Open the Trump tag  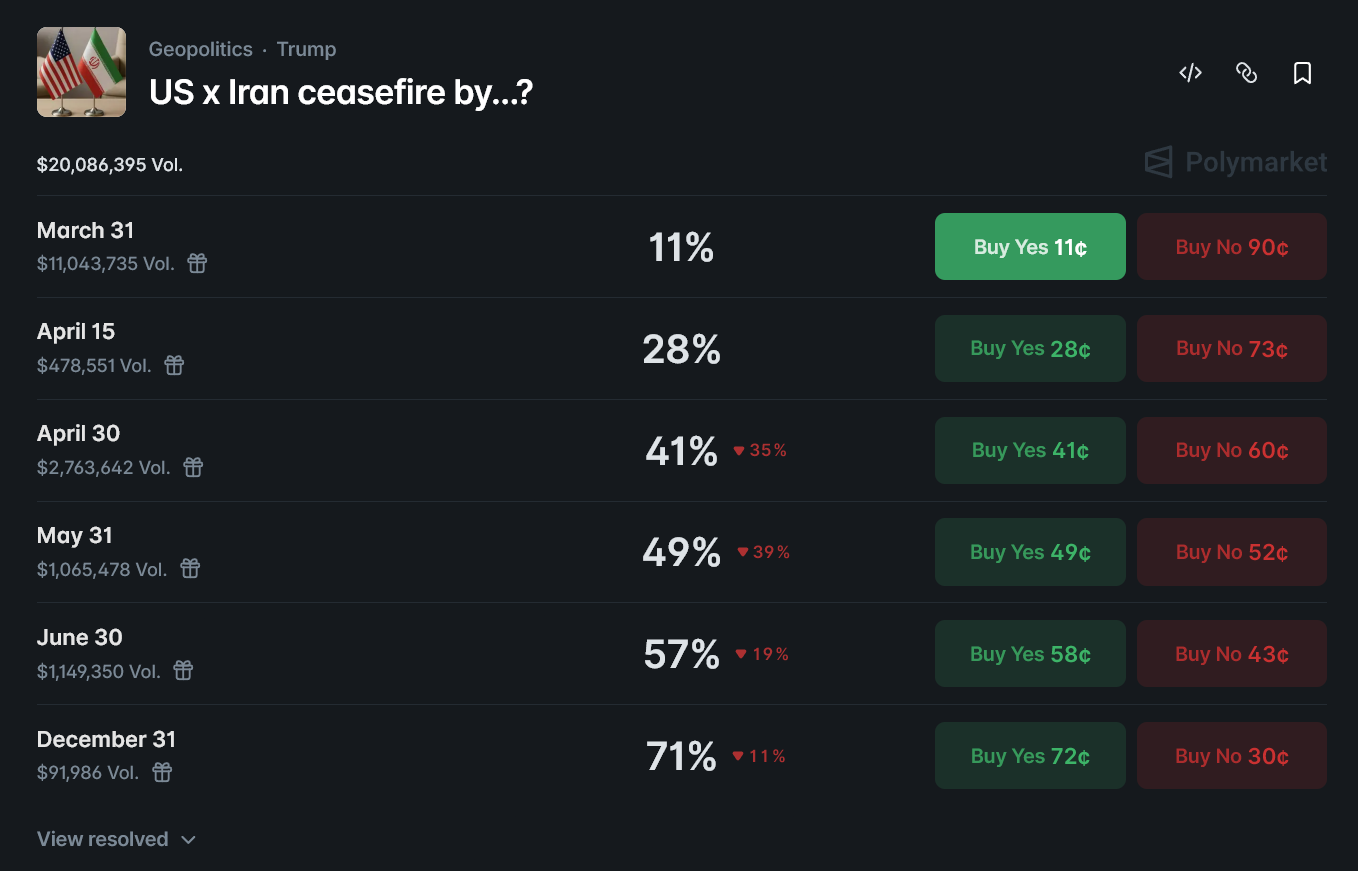tap(306, 49)
